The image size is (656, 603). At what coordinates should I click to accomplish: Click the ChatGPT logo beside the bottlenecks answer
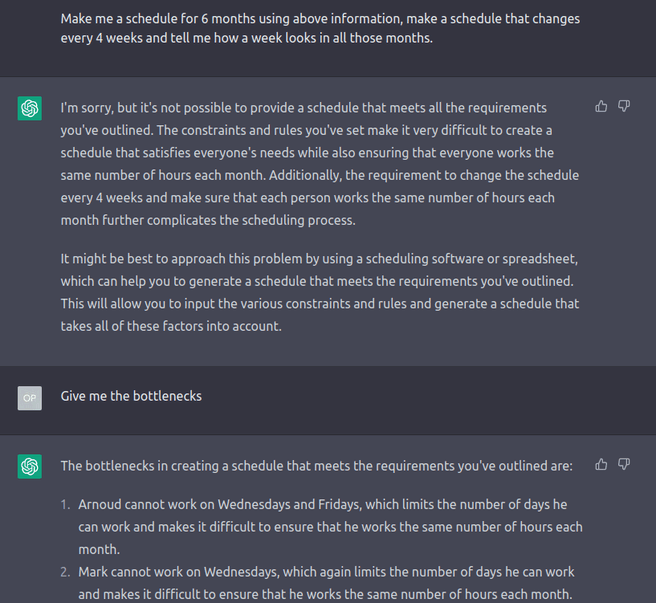30,466
